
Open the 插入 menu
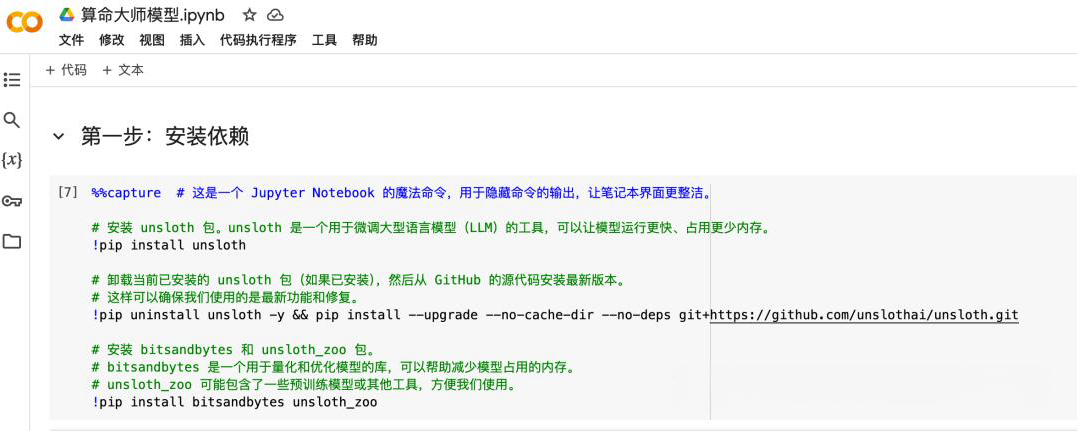tap(192, 40)
